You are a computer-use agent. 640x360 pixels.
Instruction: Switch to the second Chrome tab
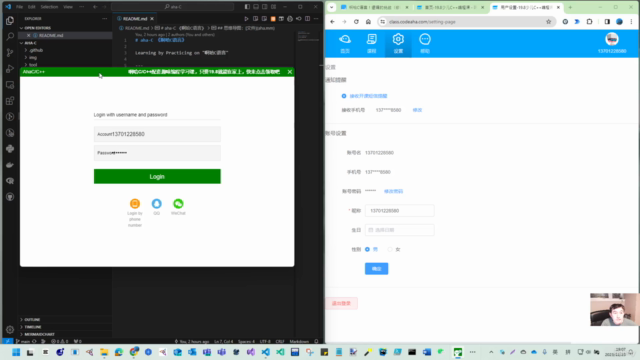pos(450,7)
